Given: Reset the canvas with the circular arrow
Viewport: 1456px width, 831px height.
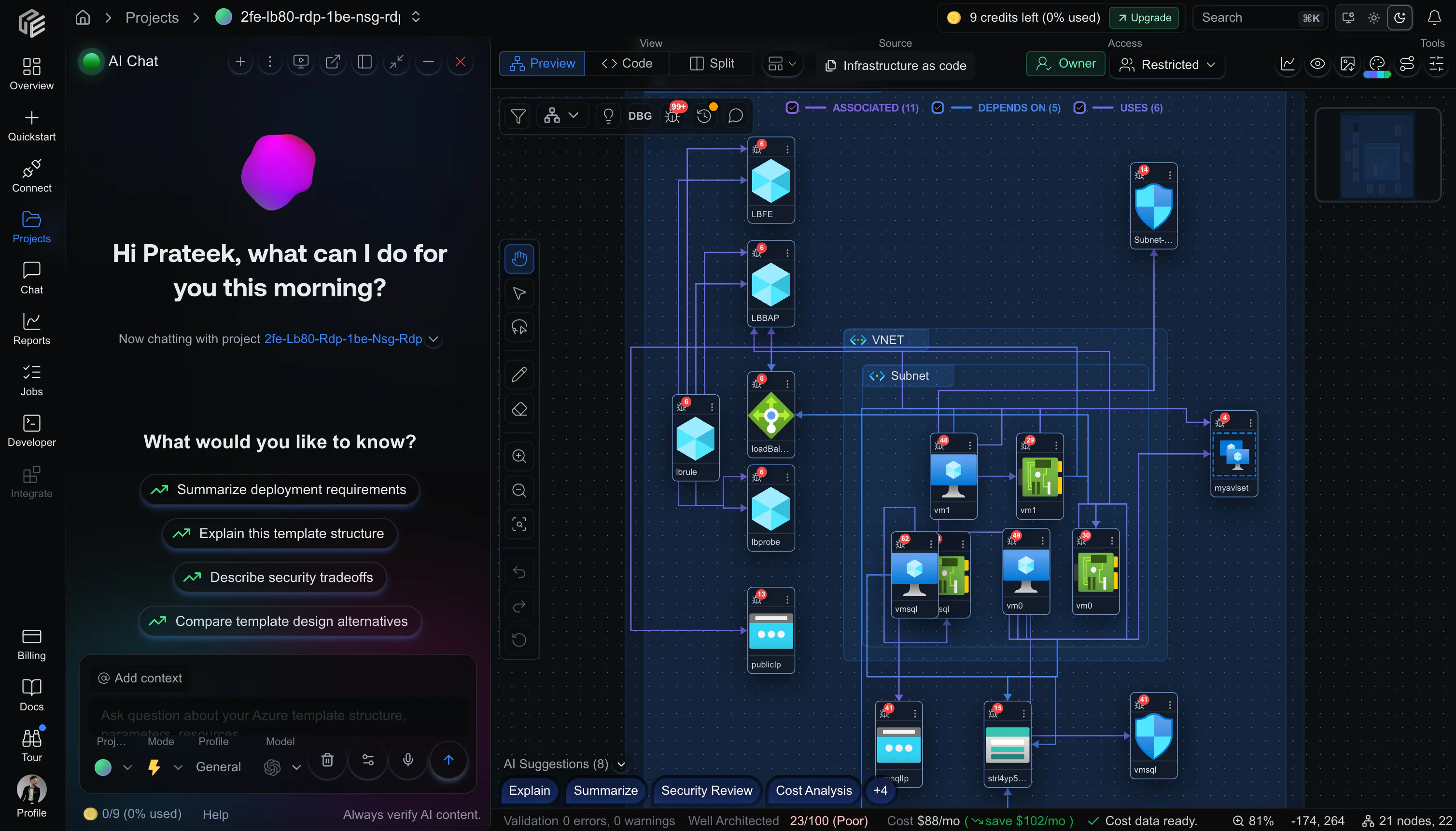Looking at the screenshot, I should point(519,640).
